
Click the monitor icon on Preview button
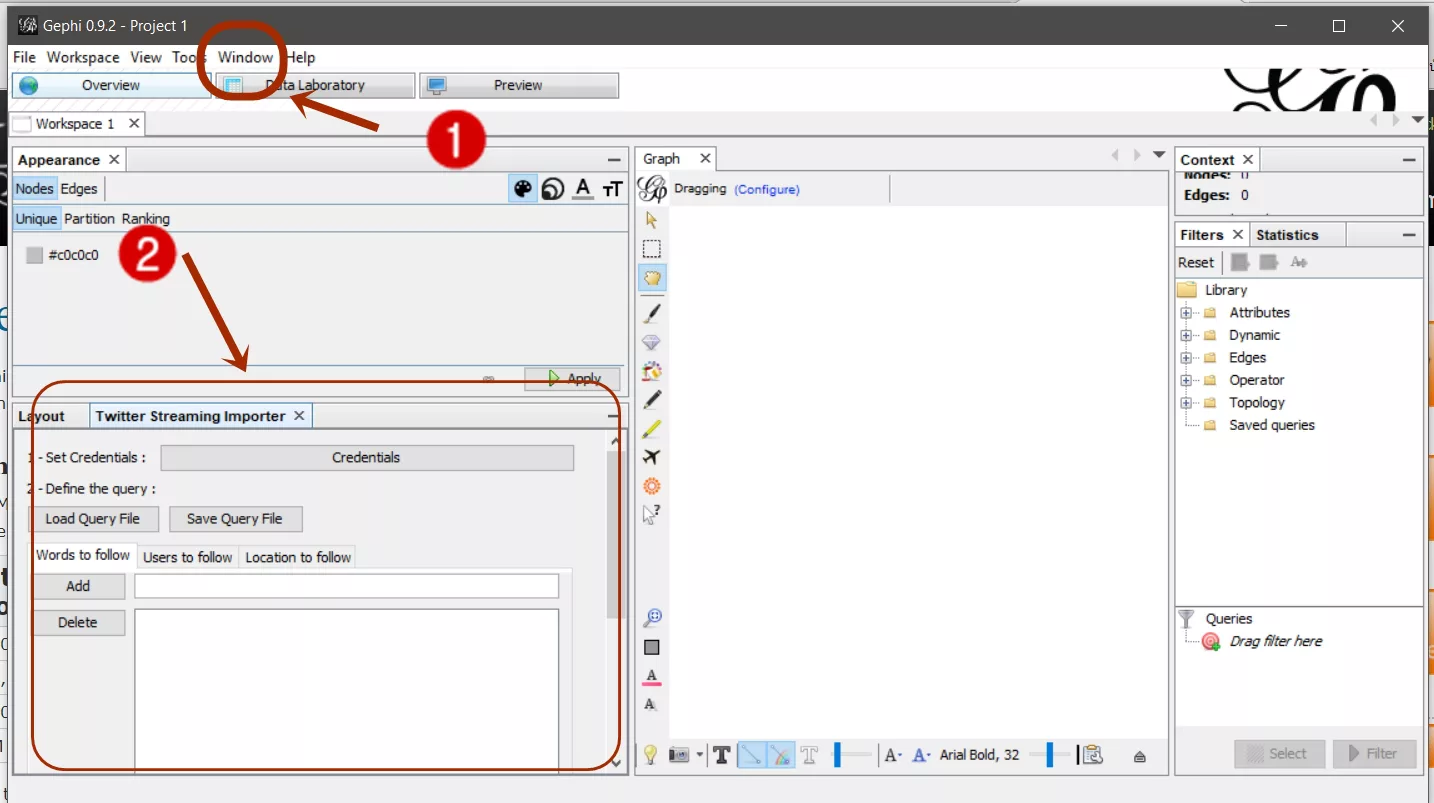click(x=437, y=85)
